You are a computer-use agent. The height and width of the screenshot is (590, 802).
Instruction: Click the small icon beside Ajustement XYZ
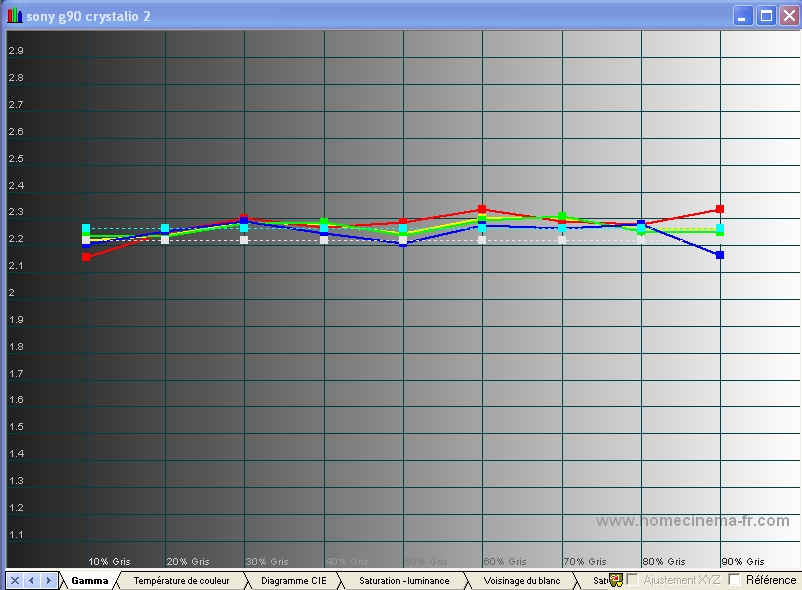(616, 580)
